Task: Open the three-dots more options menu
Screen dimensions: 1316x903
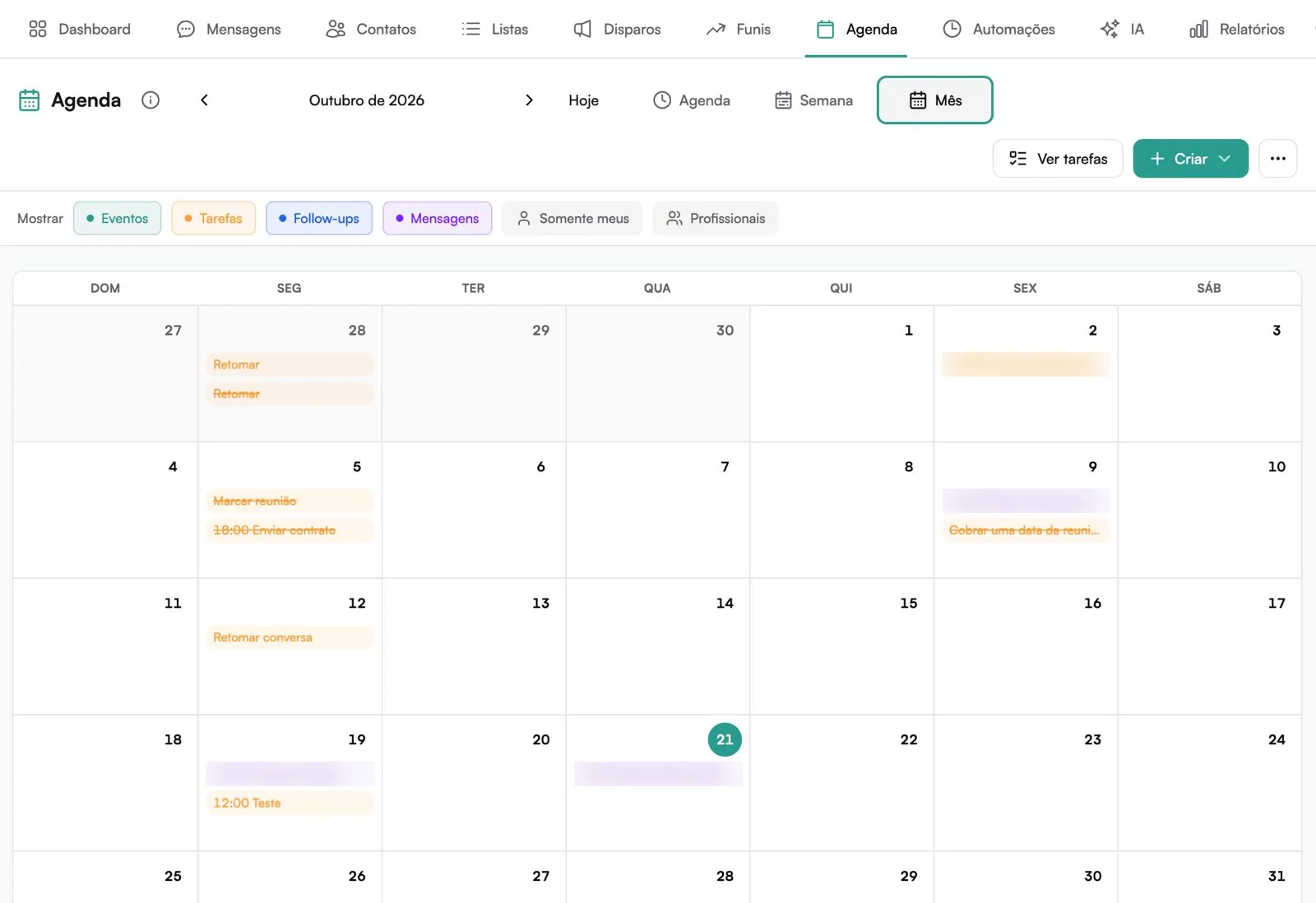Action: coord(1277,159)
